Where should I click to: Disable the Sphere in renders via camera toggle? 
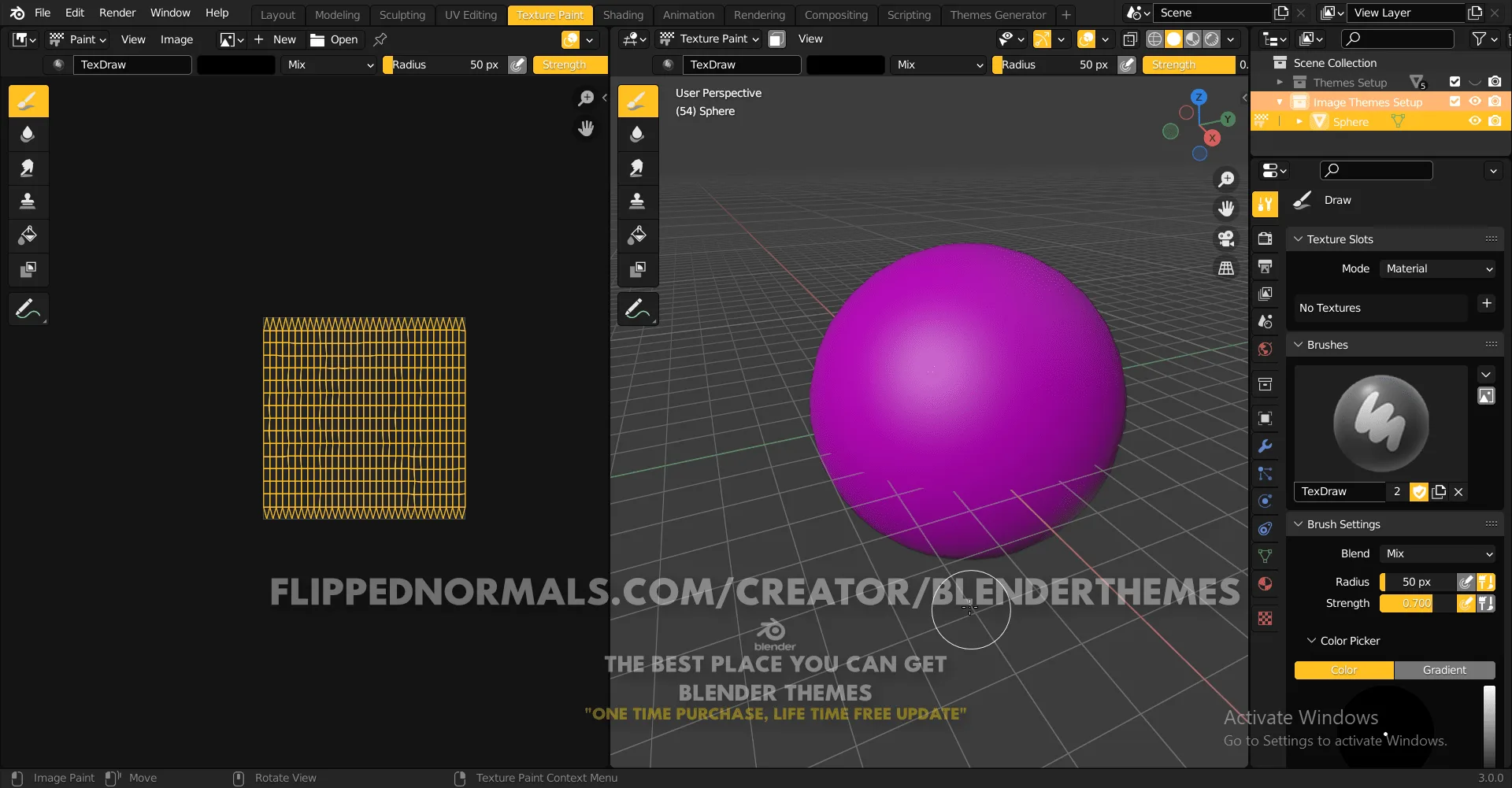(1495, 121)
